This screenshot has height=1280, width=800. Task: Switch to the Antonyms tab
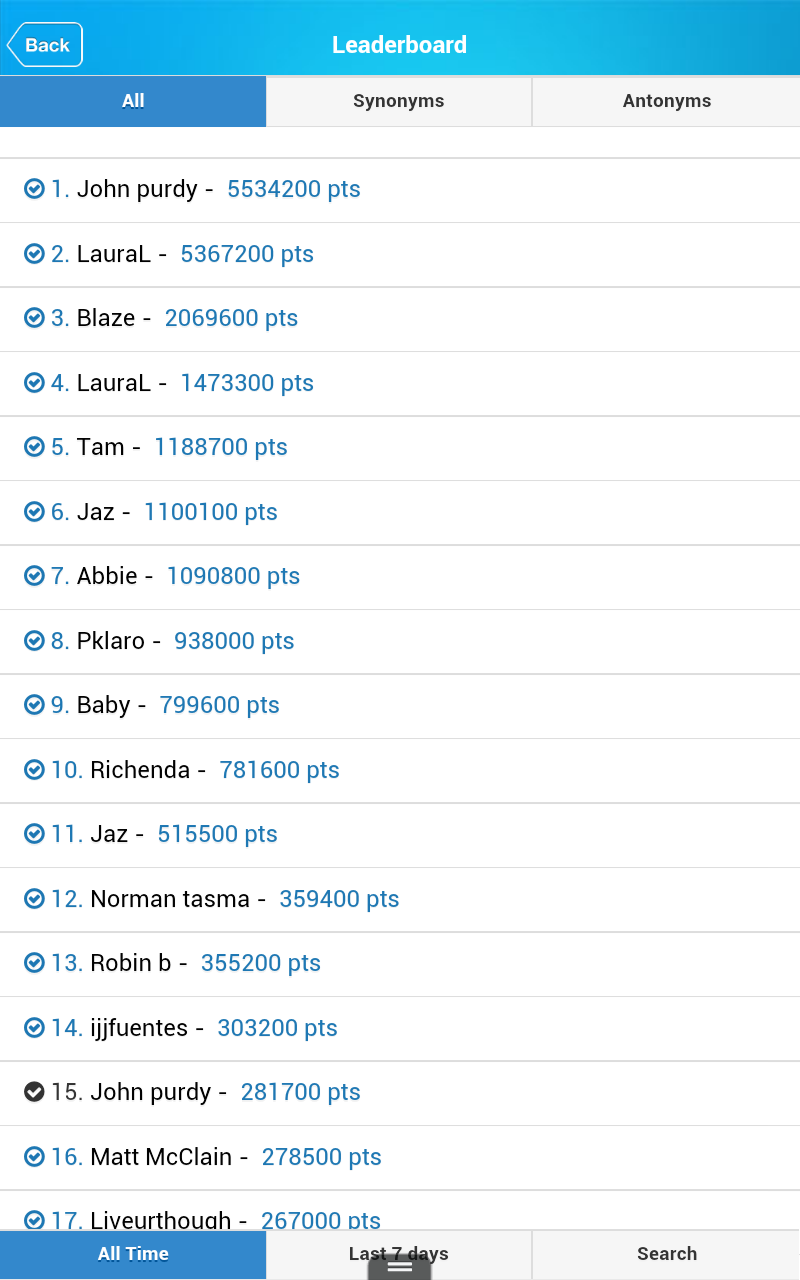(666, 101)
